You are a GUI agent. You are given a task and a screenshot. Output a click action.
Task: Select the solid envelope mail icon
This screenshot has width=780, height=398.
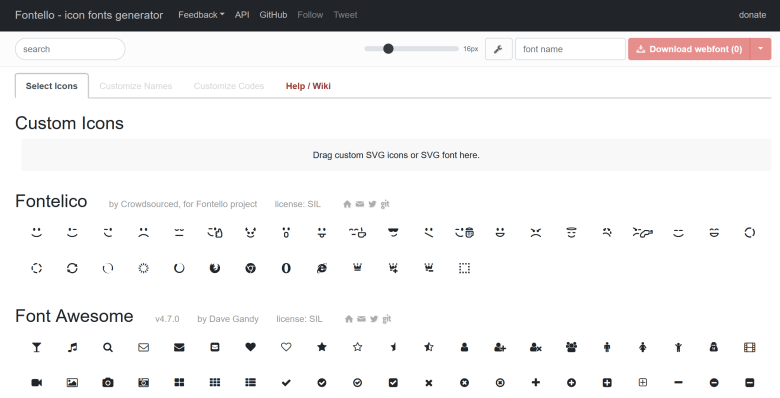(179, 347)
